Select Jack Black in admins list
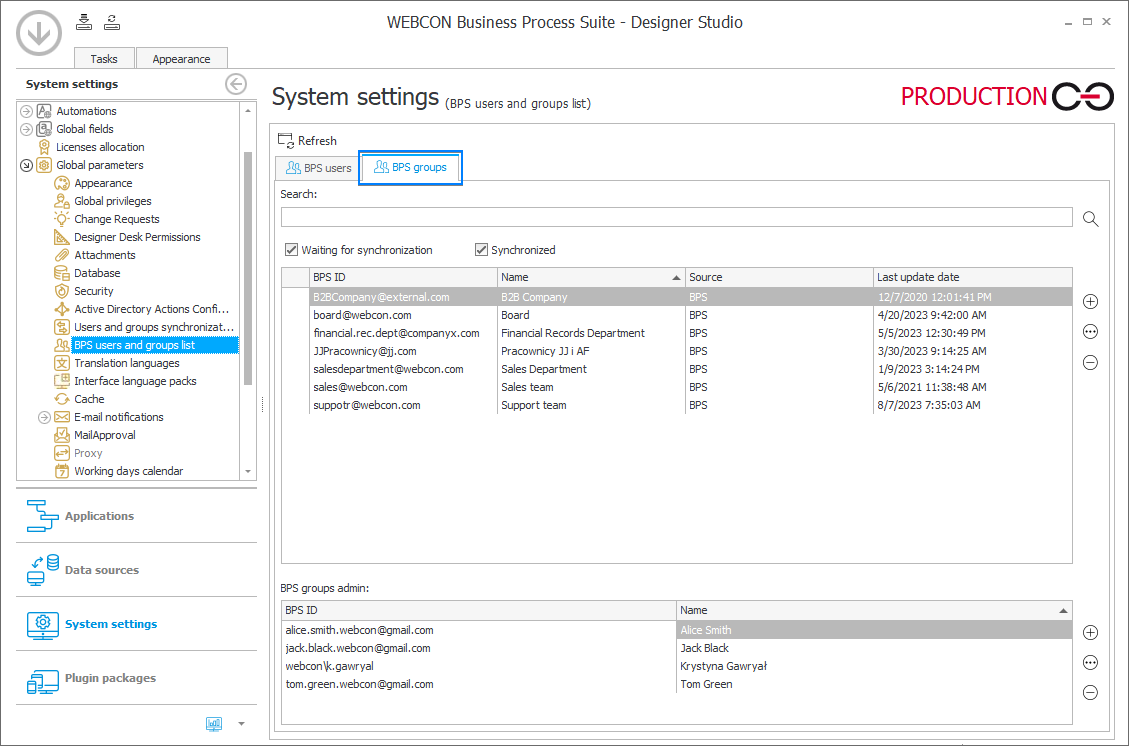Screen dimensions: 1129x746 pos(677,648)
